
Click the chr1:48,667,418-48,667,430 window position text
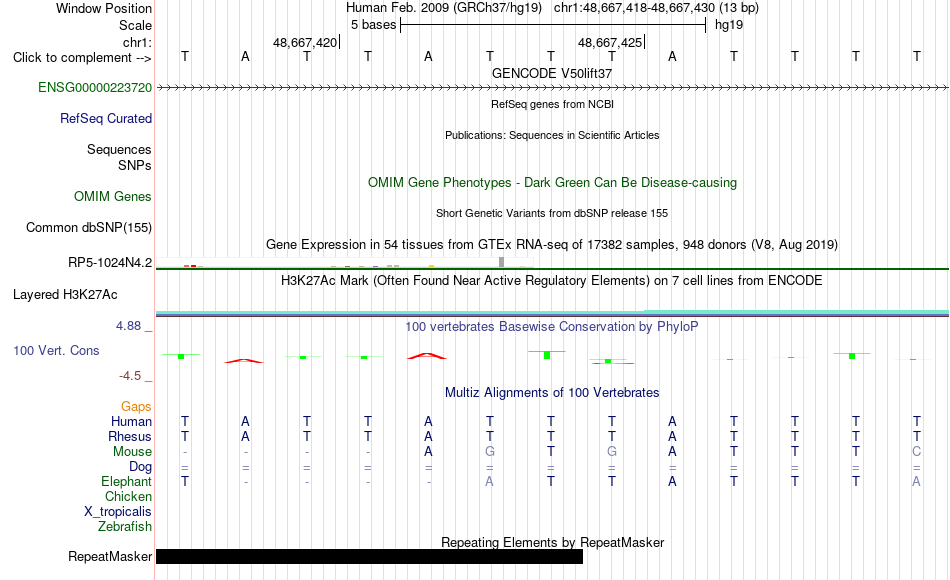[x=656, y=8]
